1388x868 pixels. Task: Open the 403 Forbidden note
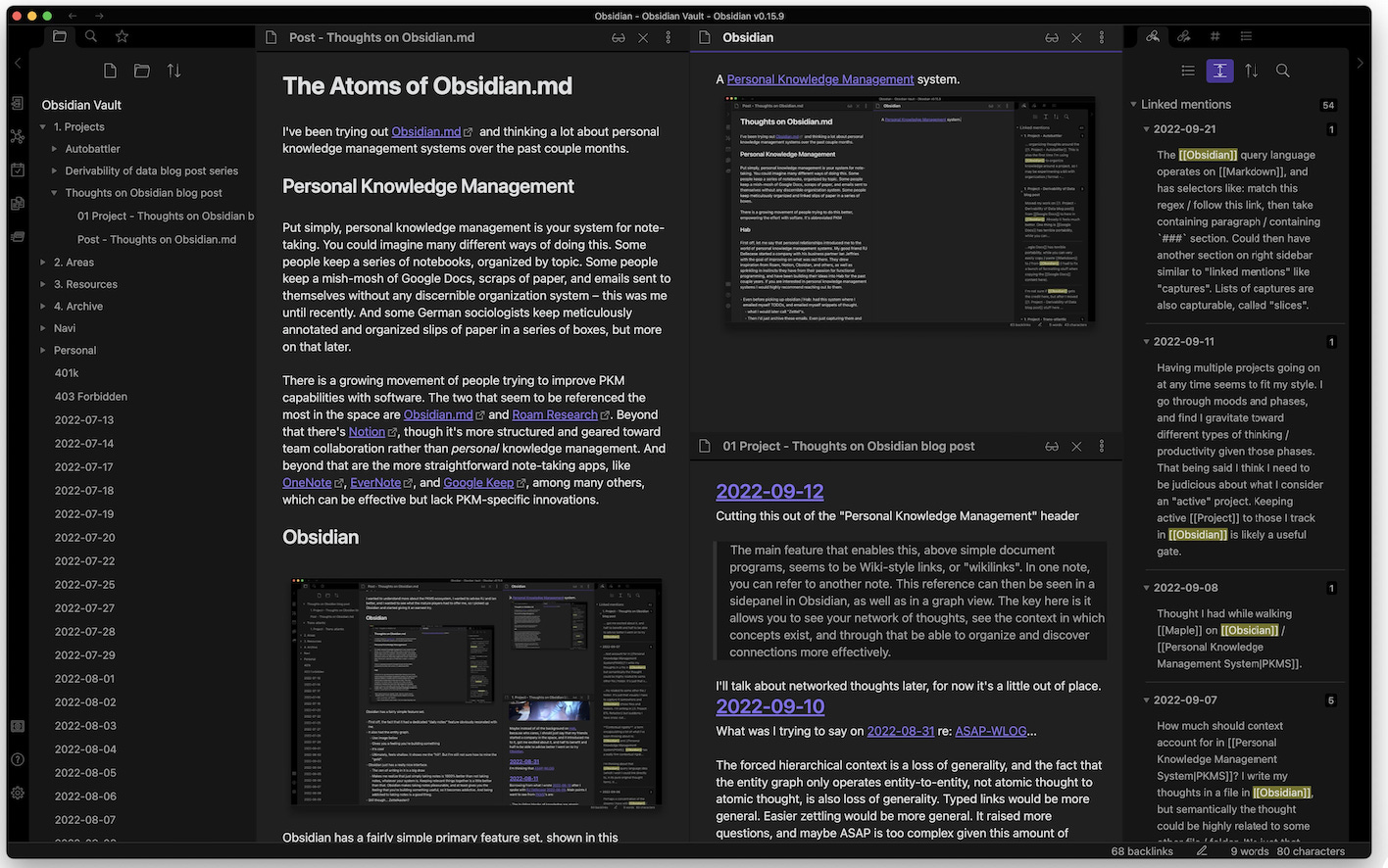point(91,397)
